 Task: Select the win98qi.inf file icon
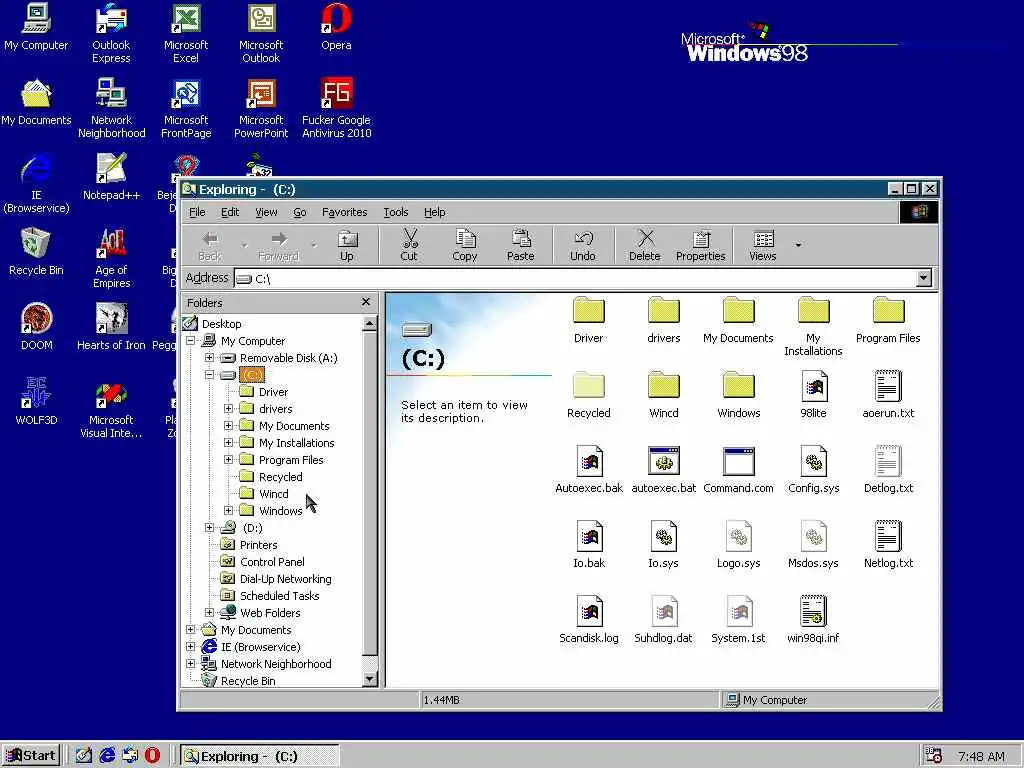click(814, 620)
